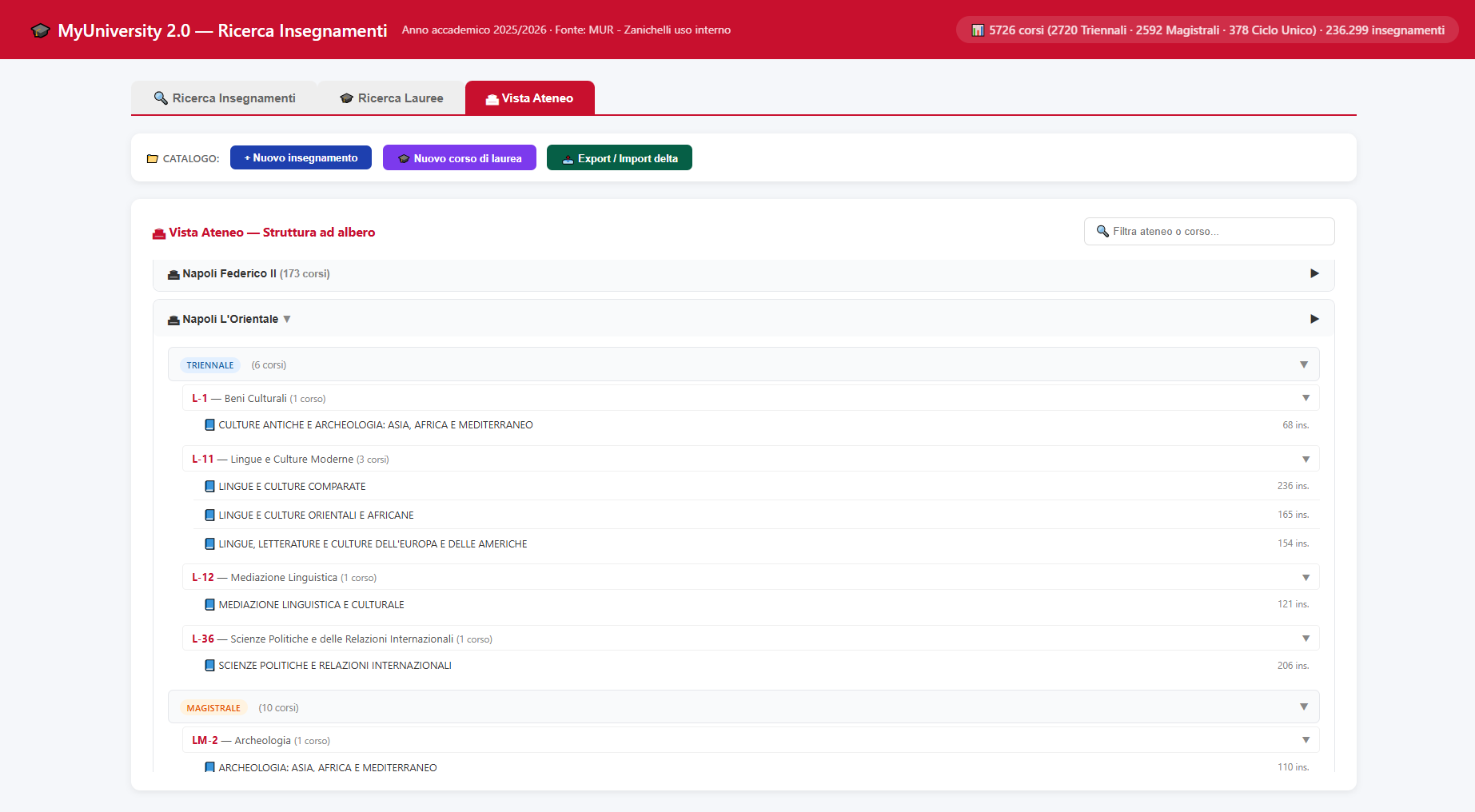
Task: Click the book icon of ARCHEOLOGIA: ASIA, AFRICA E MEDITERRANEO
Action: (209, 767)
